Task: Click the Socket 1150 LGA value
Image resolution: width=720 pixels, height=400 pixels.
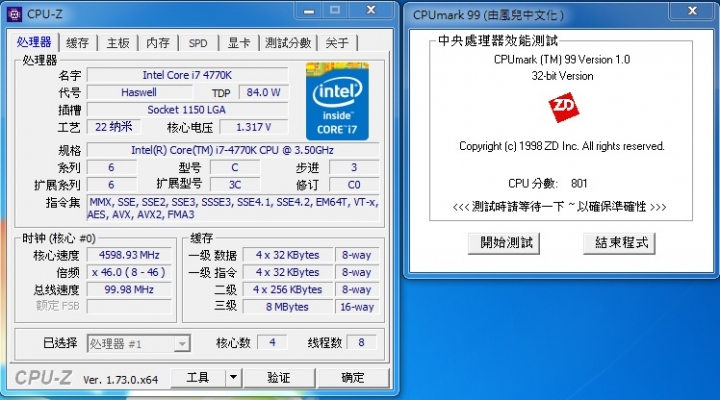Action: [x=187, y=110]
